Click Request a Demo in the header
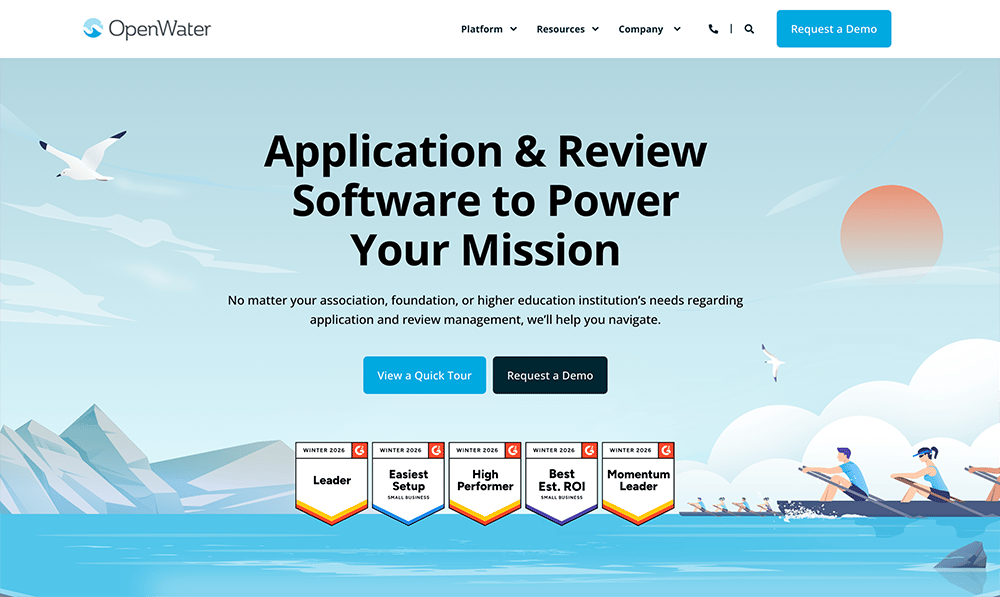Image resolution: width=1000 pixels, height=597 pixels. pyautogui.click(x=833, y=29)
